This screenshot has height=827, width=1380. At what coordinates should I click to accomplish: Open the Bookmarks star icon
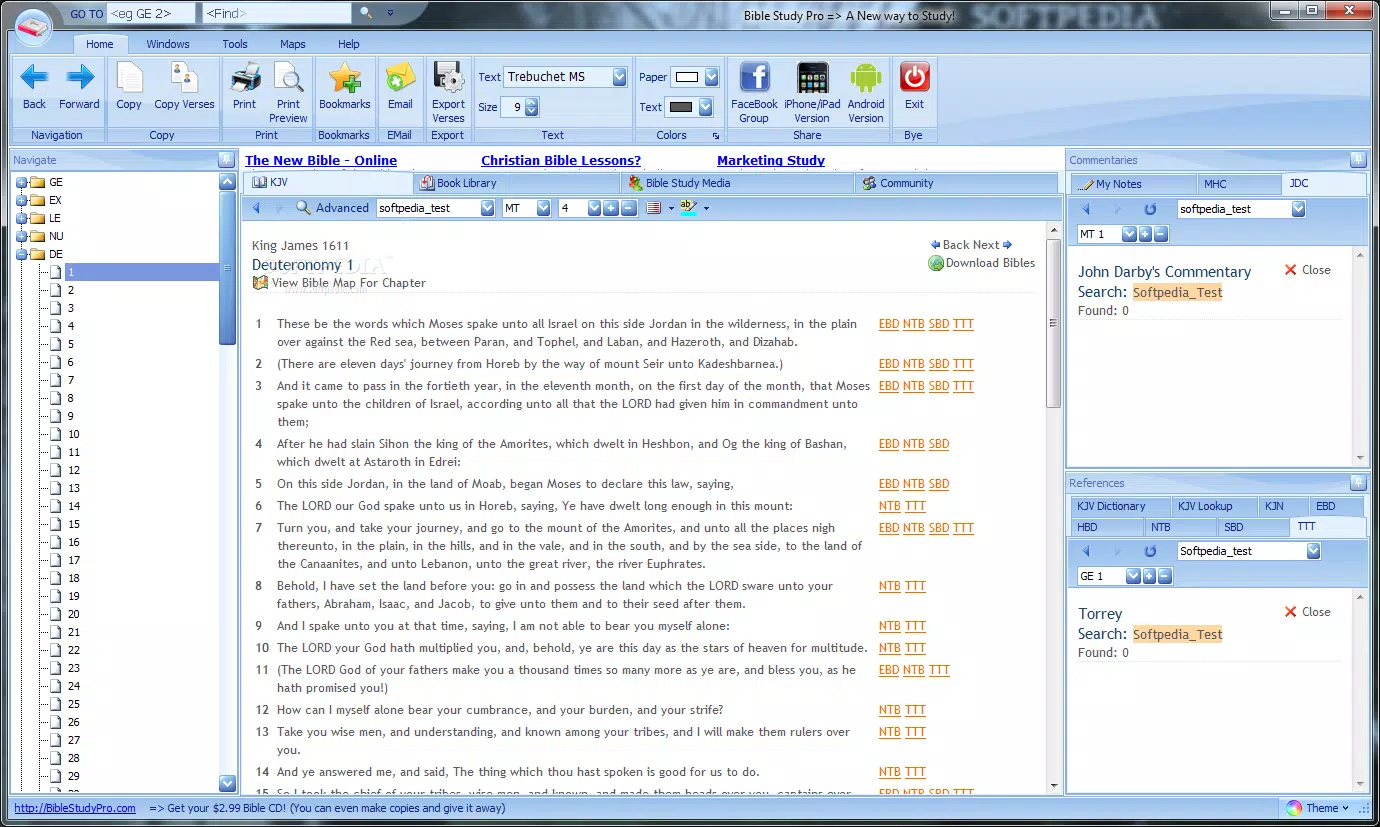(344, 86)
